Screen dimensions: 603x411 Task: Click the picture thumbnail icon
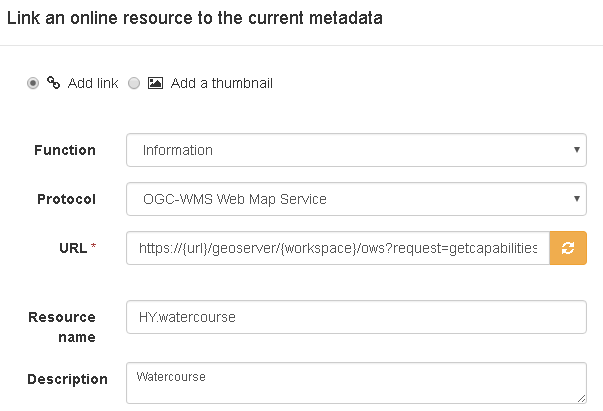pos(155,83)
